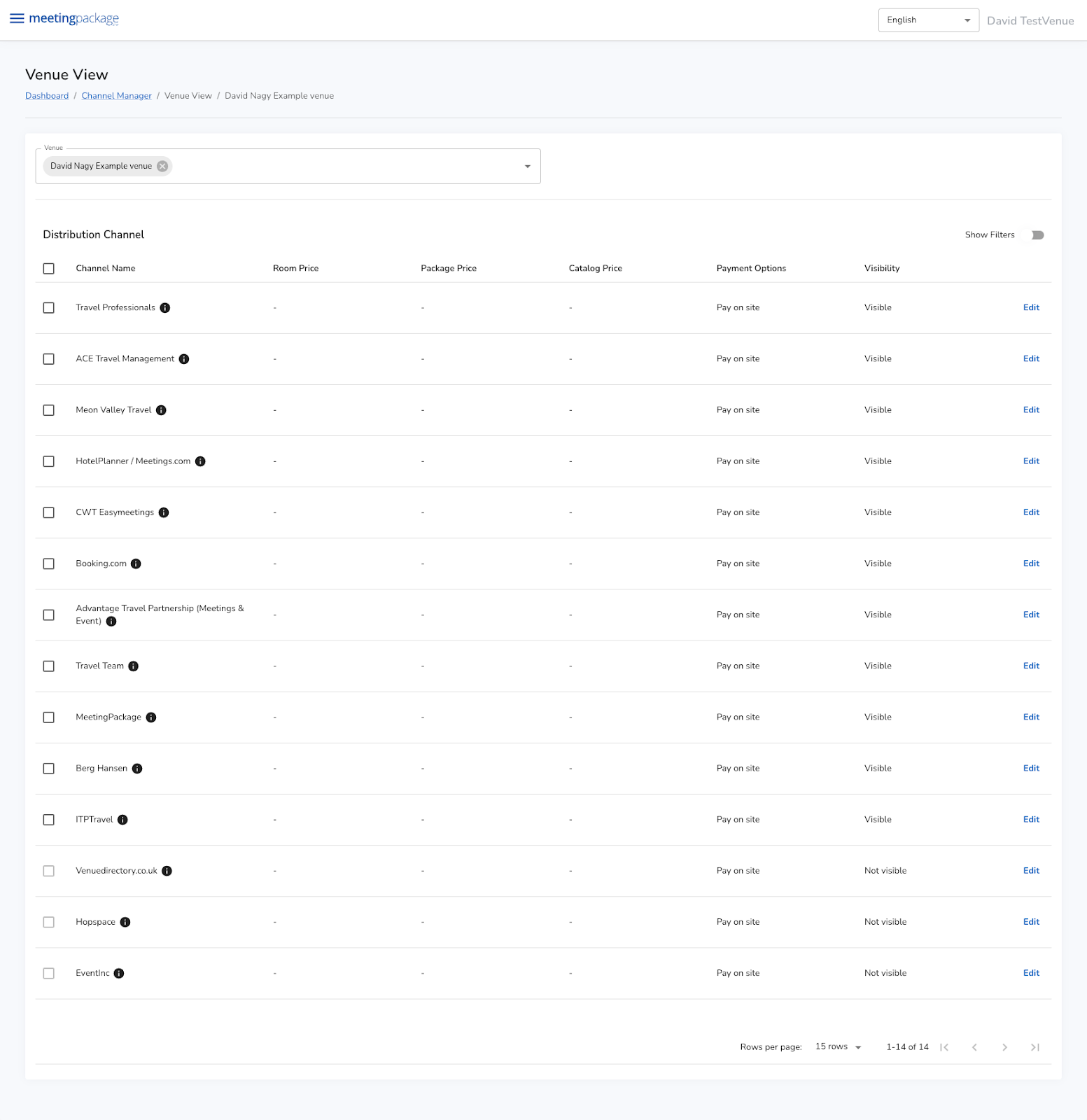Click the Visibility column header

coord(882,268)
